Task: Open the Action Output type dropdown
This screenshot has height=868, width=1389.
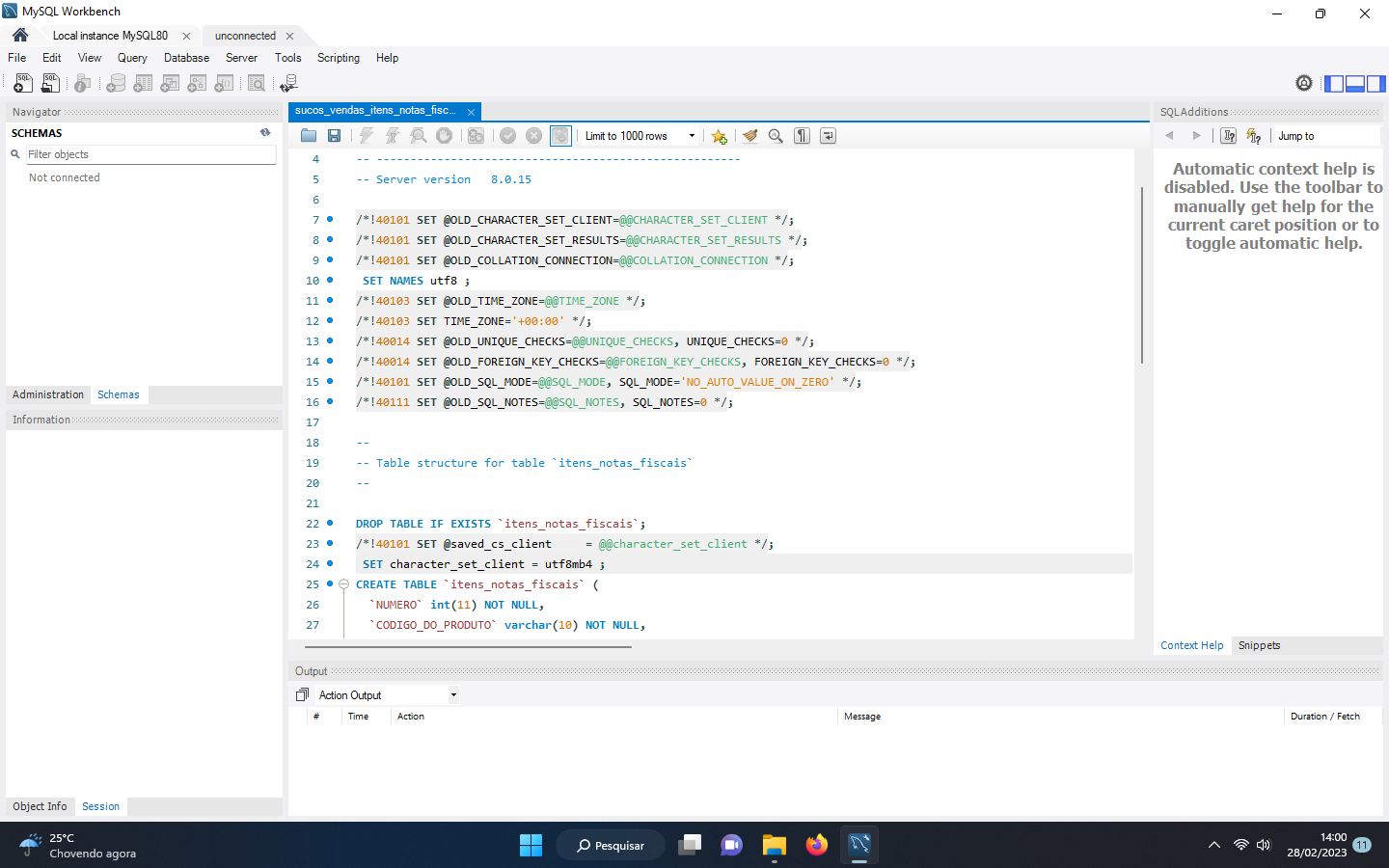Action: [x=388, y=695]
